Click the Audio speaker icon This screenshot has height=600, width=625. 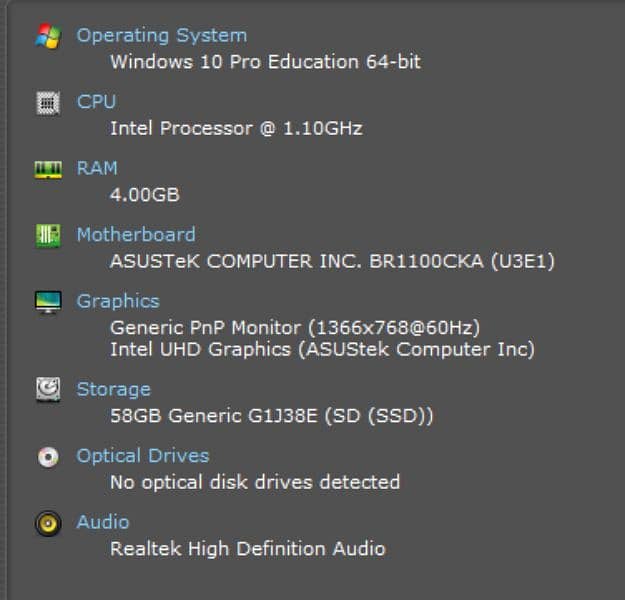(47, 522)
